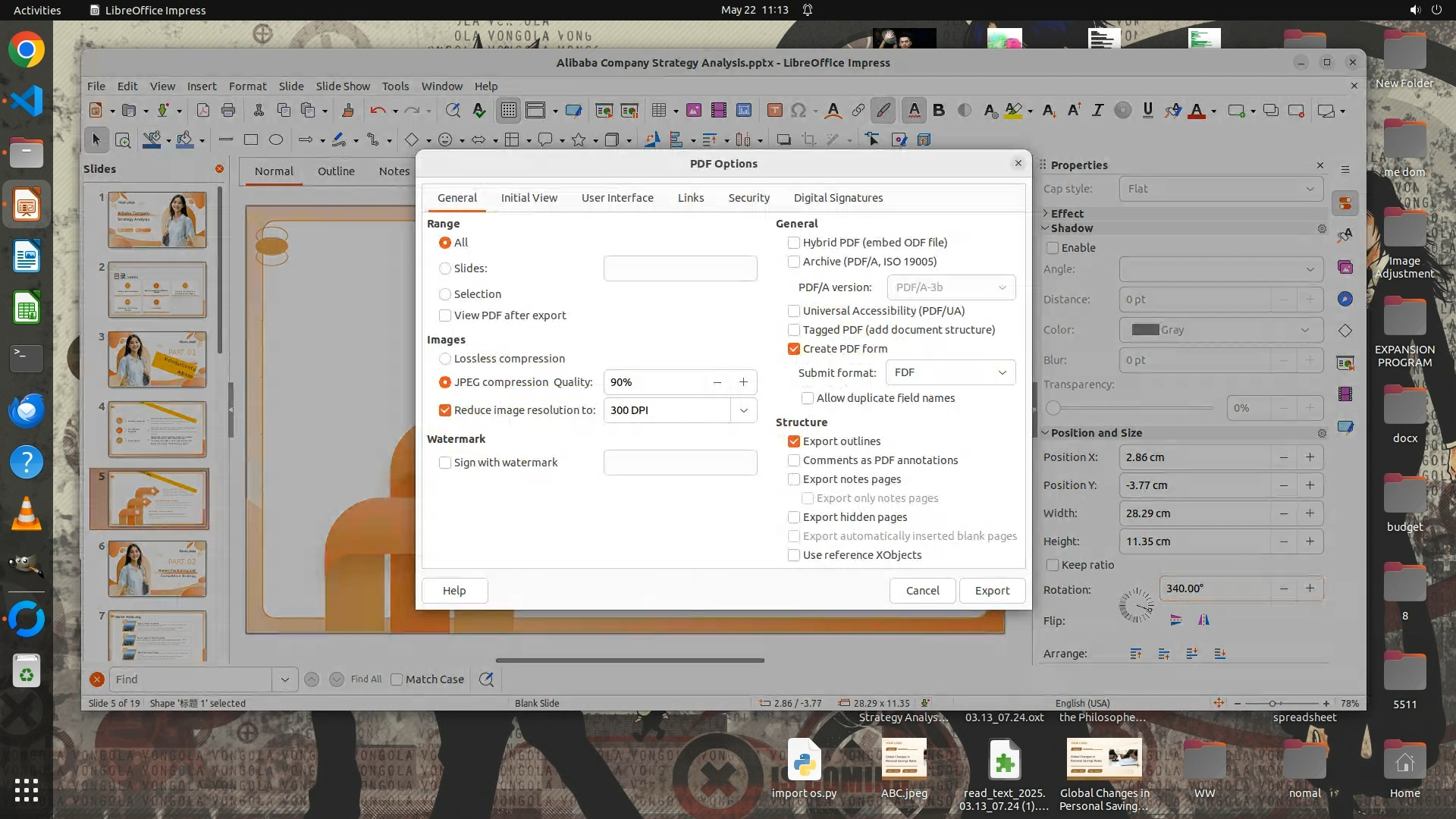Image resolution: width=1456 pixels, height=819 pixels.
Task: Uncheck the Export outlines checkbox
Action: click(794, 441)
